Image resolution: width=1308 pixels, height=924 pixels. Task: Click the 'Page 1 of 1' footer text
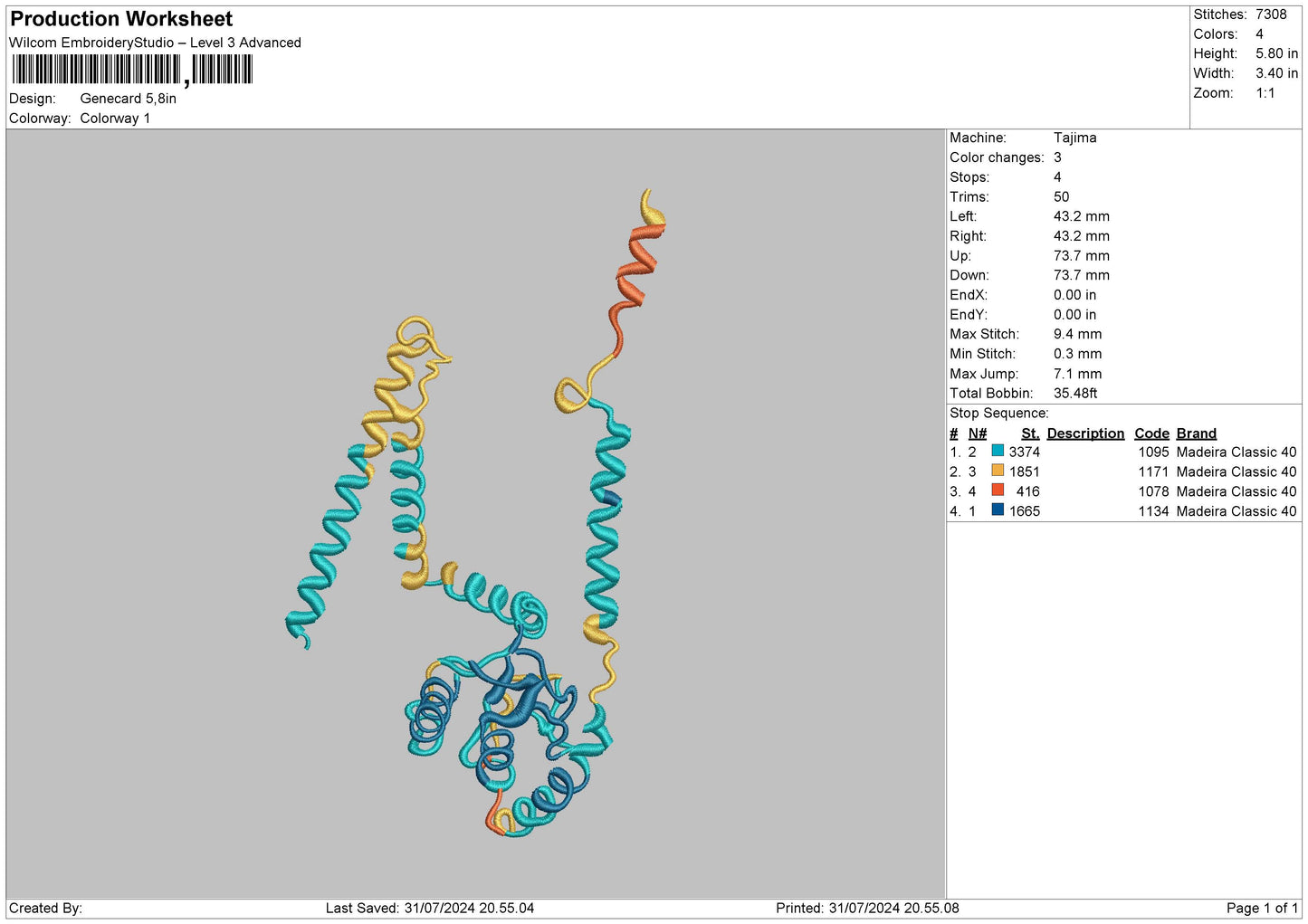coord(1263,909)
